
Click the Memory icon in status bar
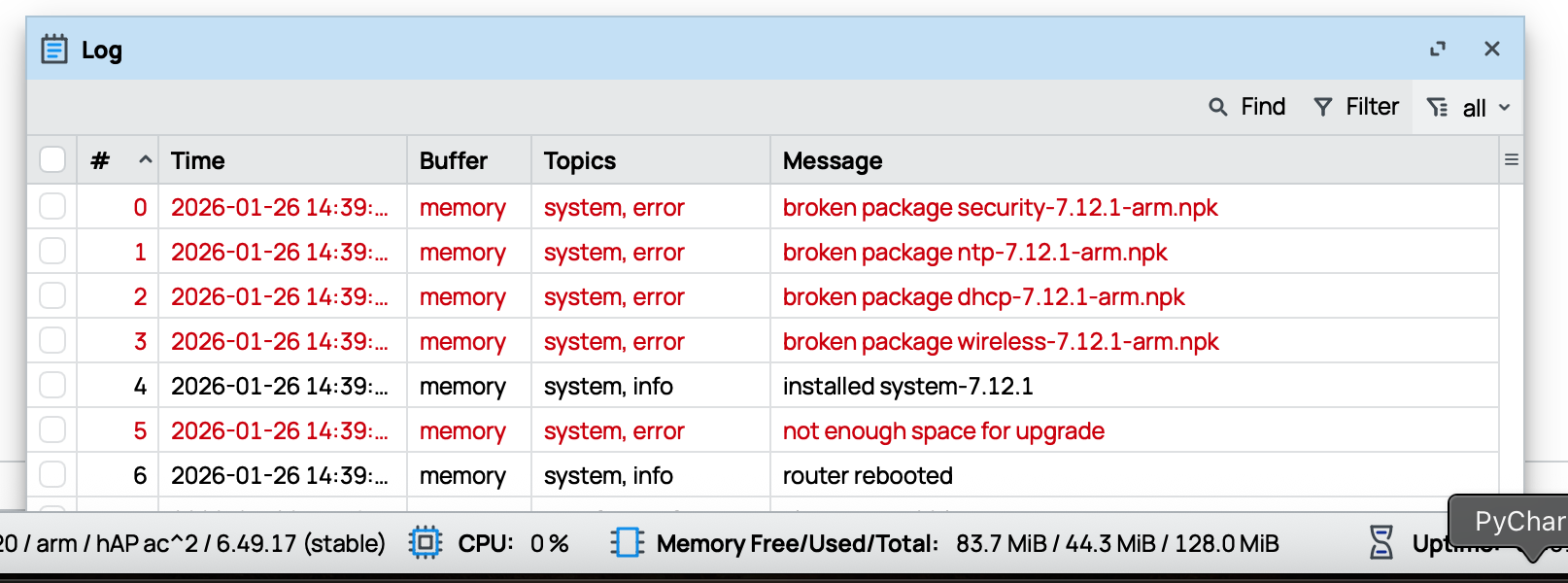[x=628, y=542]
